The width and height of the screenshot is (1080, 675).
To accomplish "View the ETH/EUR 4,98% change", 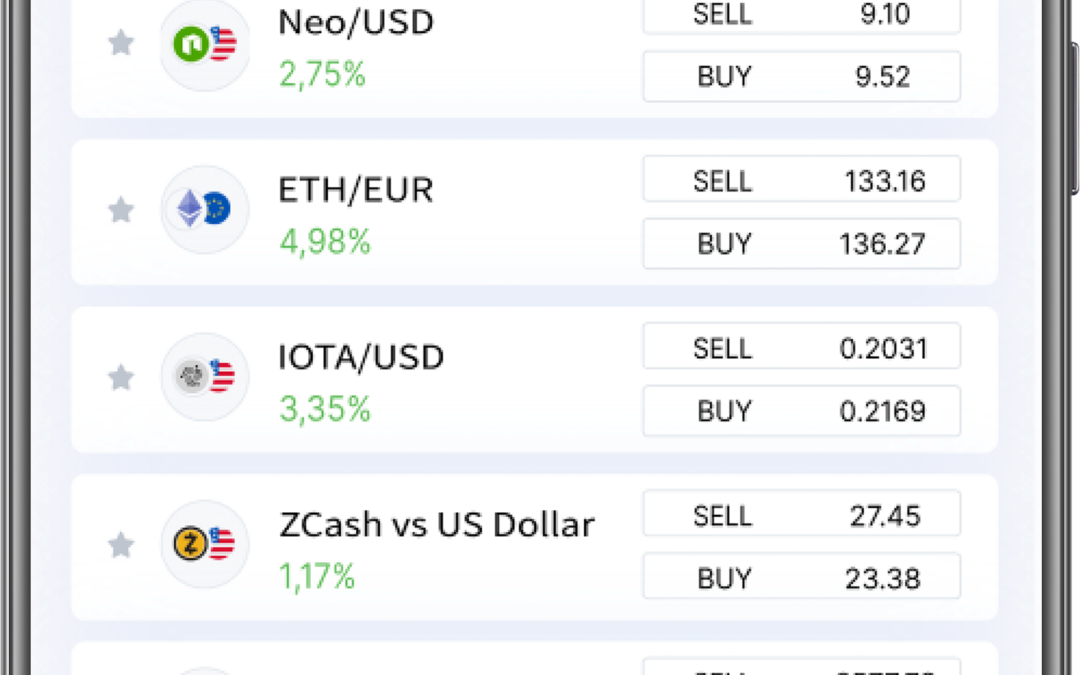I will pyautogui.click(x=324, y=241).
